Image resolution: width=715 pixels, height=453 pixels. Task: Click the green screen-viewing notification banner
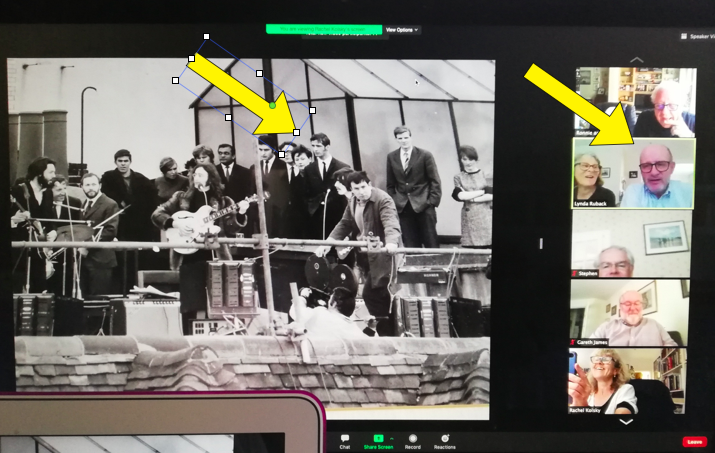(324, 29)
